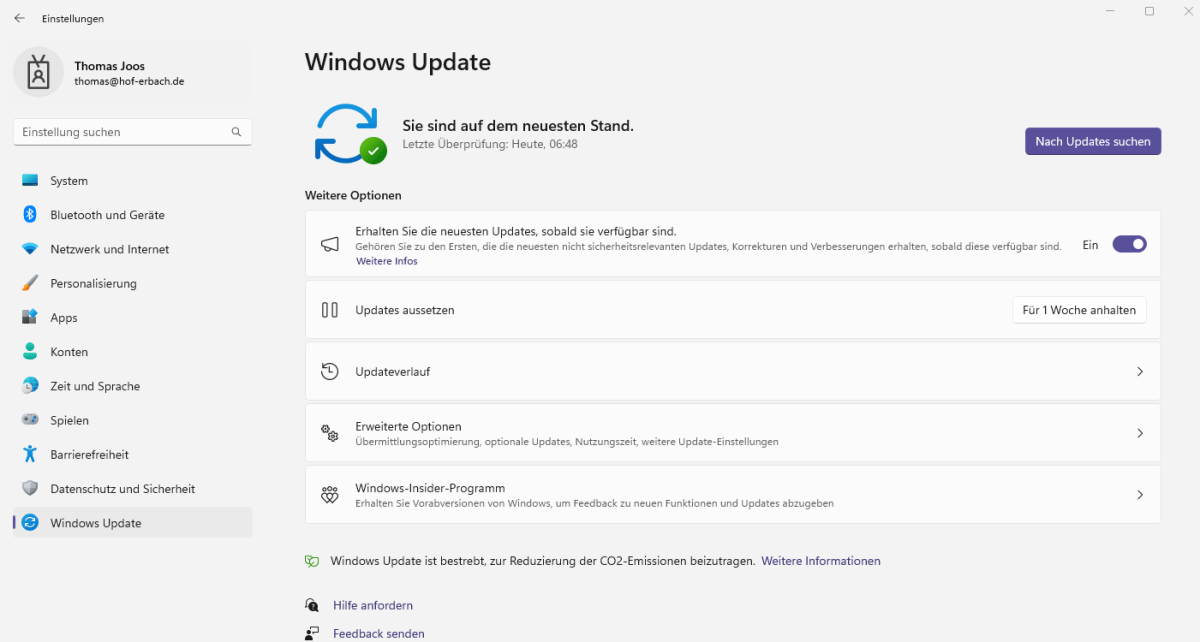Click the Spielen label in sidebar
The width and height of the screenshot is (1200, 642).
70,420
